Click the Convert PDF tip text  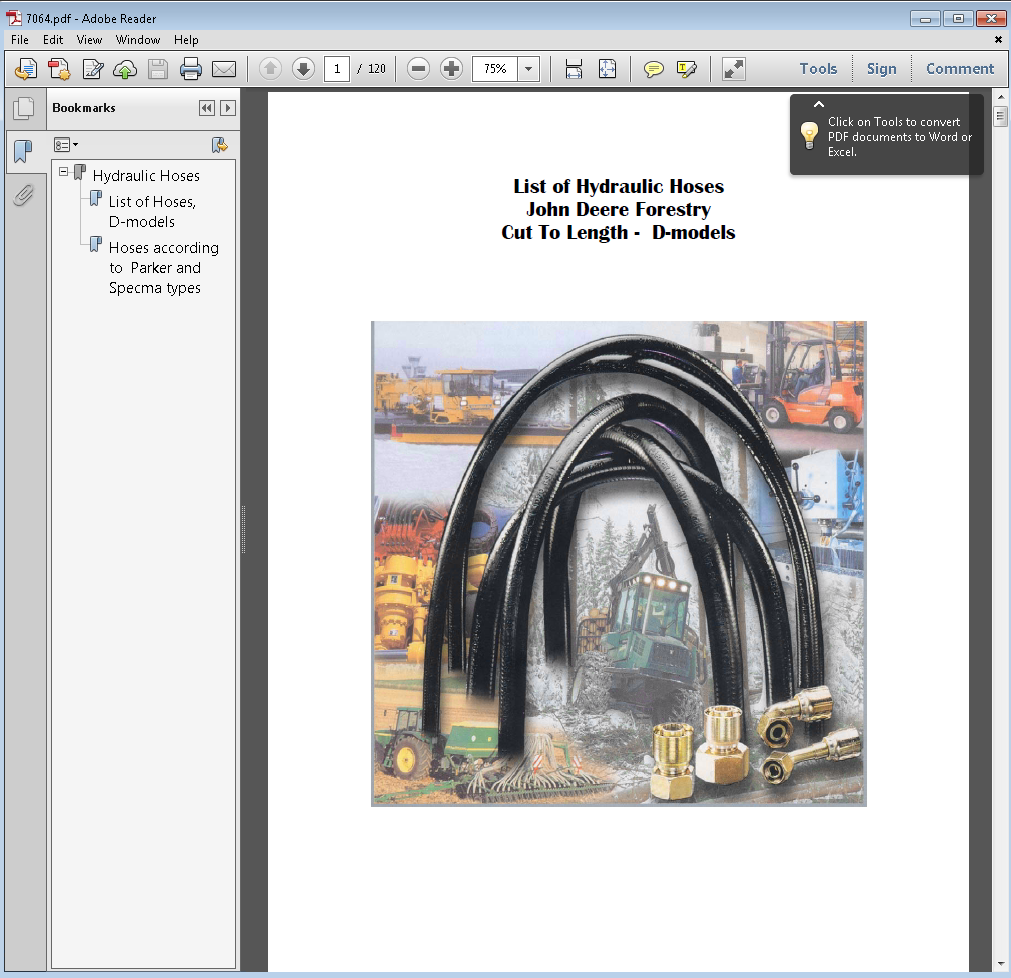click(x=899, y=137)
